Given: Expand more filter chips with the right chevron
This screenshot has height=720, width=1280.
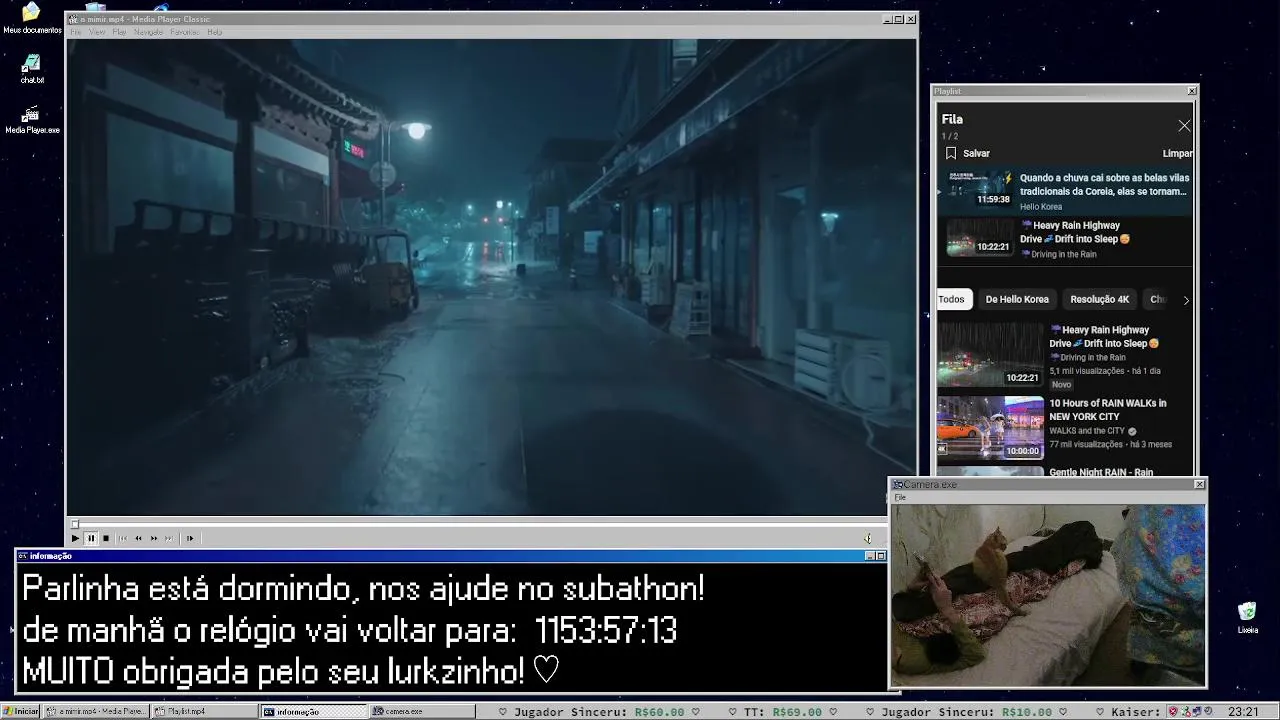Looking at the screenshot, I should [x=1186, y=300].
